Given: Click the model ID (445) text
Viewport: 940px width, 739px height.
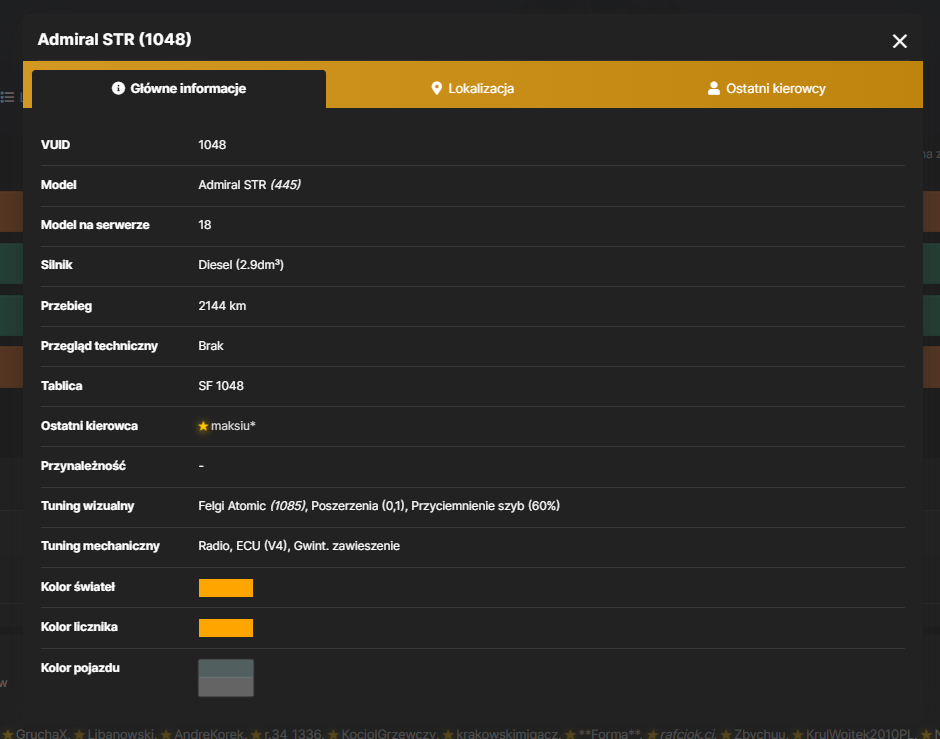Looking at the screenshot, I should [285, 185].
